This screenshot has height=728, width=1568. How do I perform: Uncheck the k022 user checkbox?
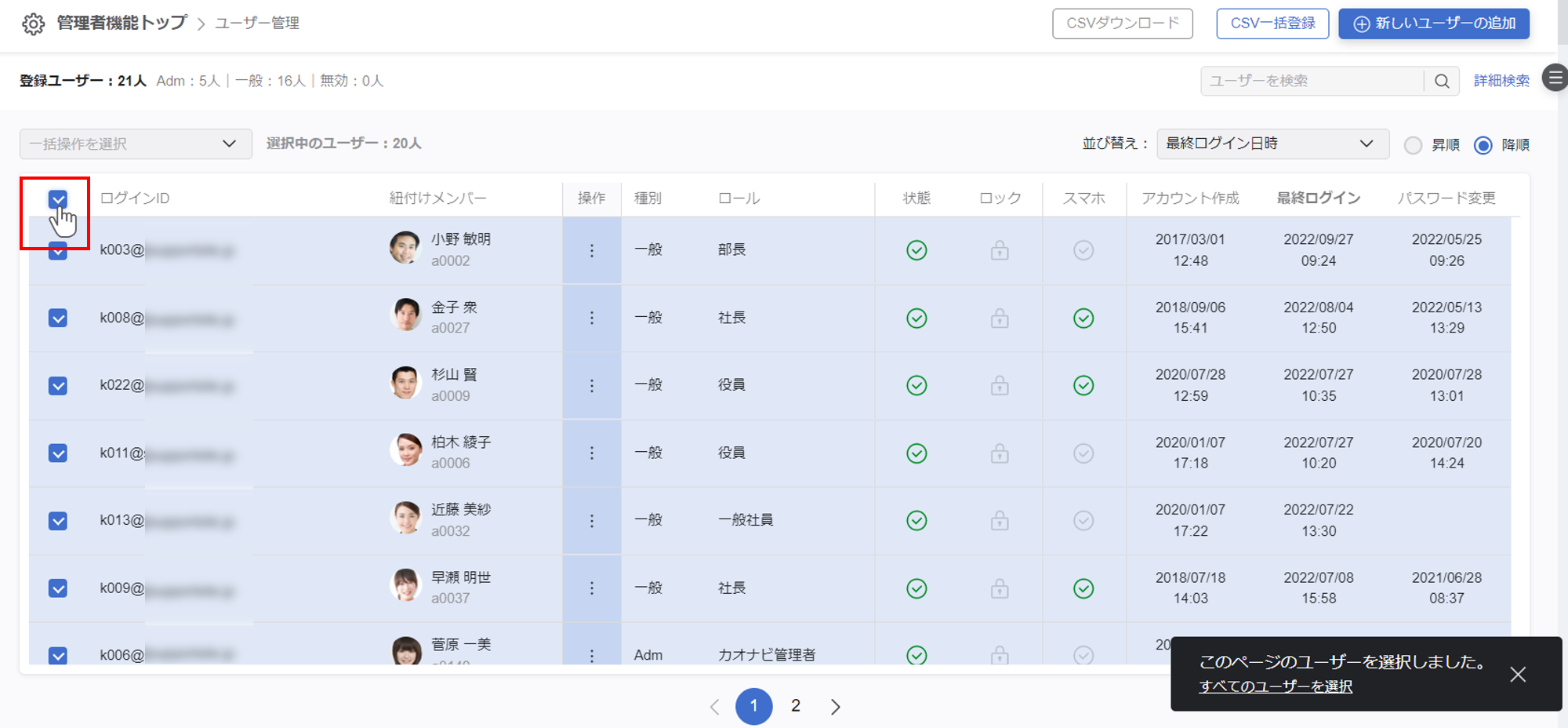[57, 385]
